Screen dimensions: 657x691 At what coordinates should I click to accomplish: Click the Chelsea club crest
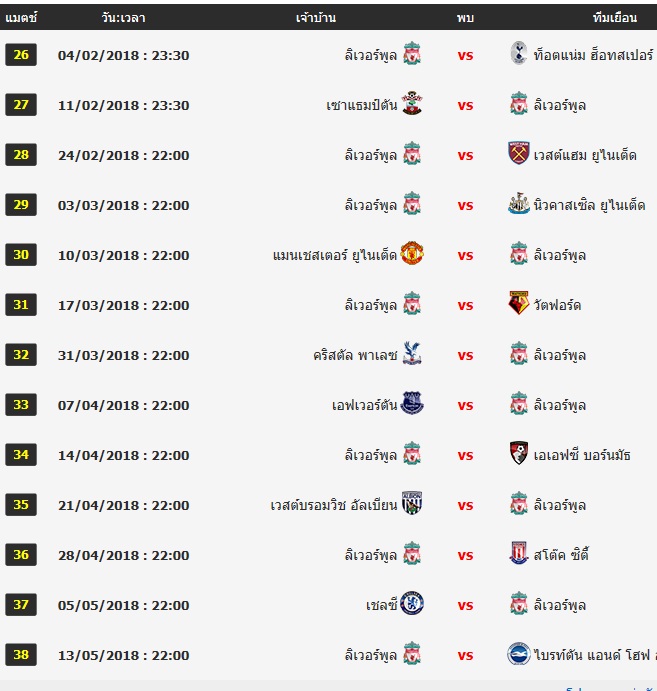[412, 604]
